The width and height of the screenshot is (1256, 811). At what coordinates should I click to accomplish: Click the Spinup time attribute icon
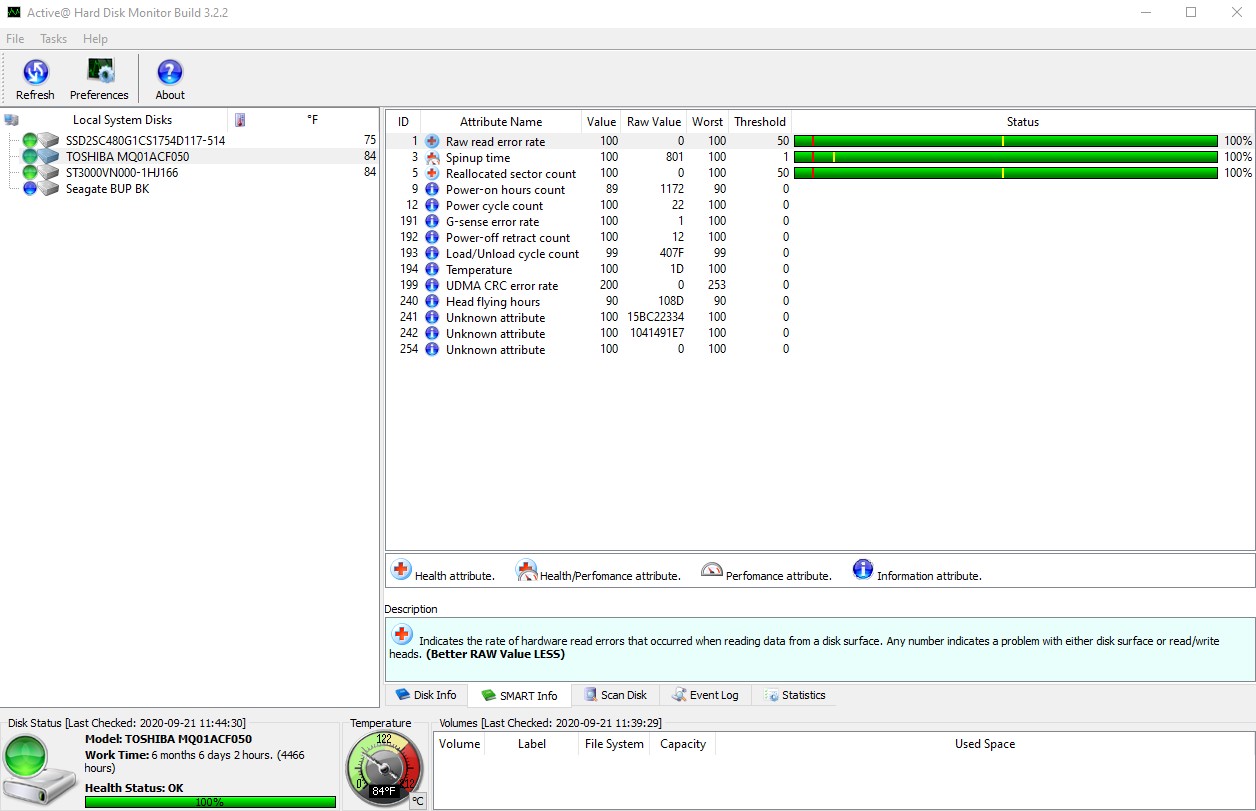432,158
